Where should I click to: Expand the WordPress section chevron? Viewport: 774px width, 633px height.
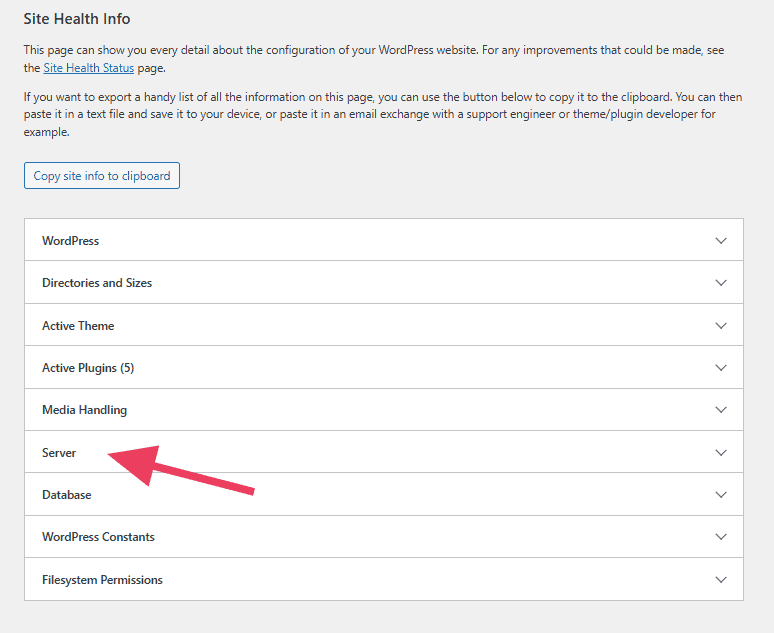pyautogui.click(x=721, y=240)
